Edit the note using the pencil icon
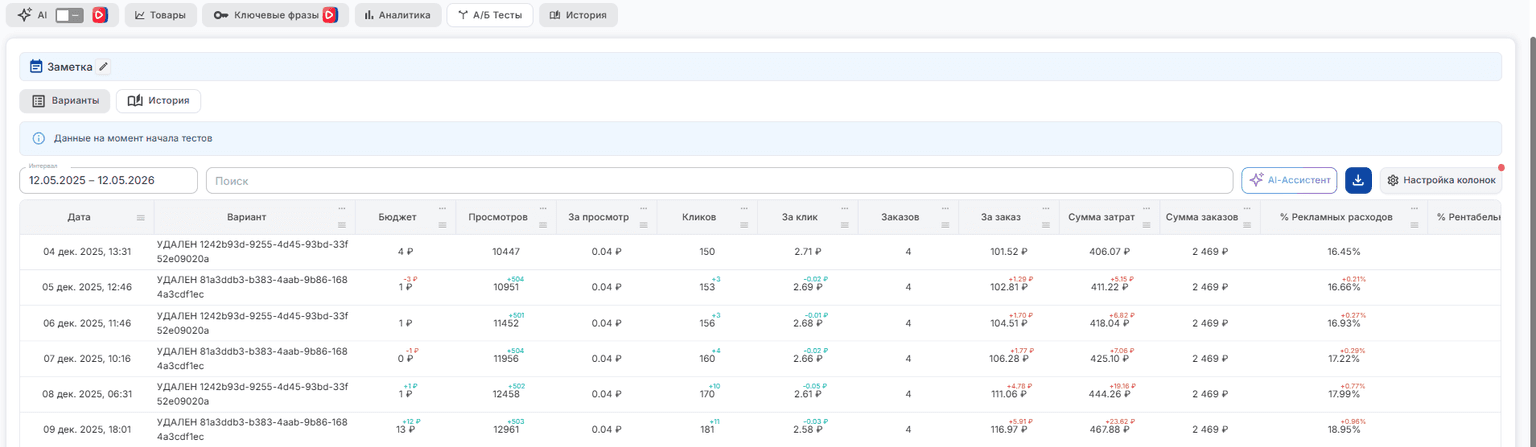 point(103,67)
